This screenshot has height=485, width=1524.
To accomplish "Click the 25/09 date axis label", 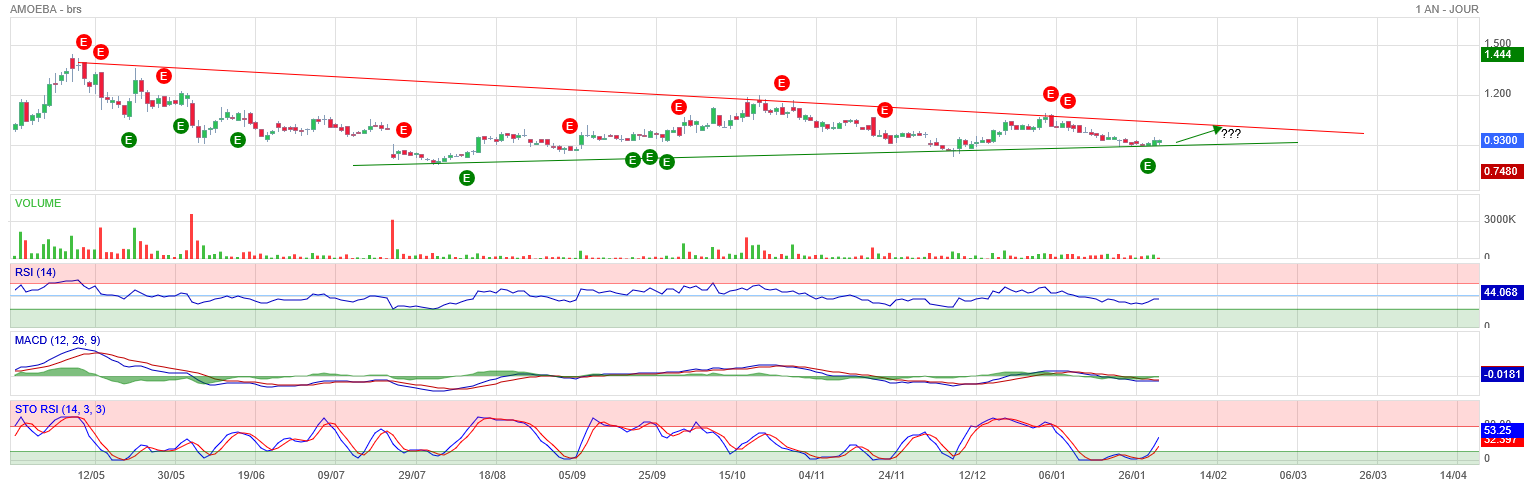I will coord(652,476).
